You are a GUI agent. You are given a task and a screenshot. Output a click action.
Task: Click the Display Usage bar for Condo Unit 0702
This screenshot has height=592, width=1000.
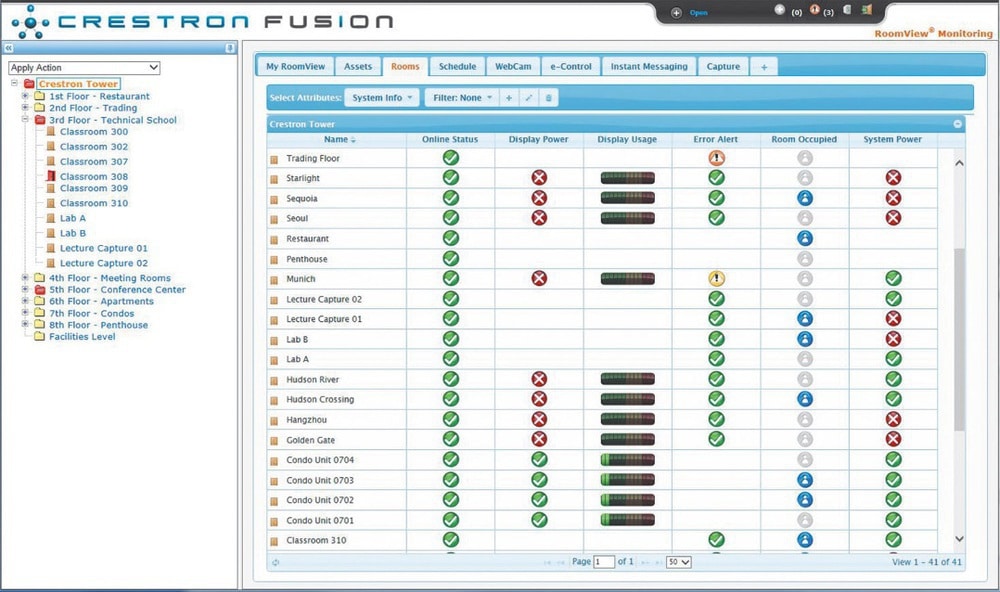(628, 500)
